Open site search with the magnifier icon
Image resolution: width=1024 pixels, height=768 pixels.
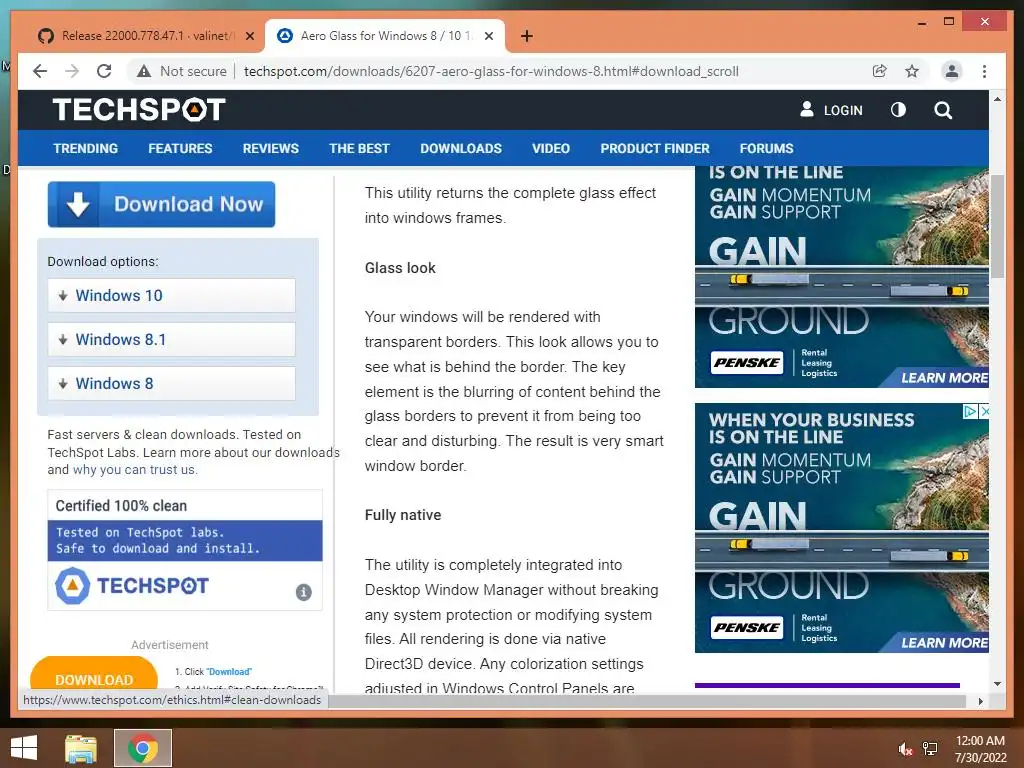point(943,110)
